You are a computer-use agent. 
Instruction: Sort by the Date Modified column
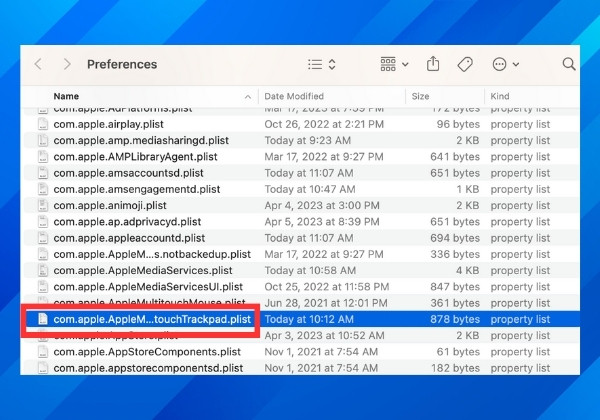pyautogui.click(x=294, y=96)
